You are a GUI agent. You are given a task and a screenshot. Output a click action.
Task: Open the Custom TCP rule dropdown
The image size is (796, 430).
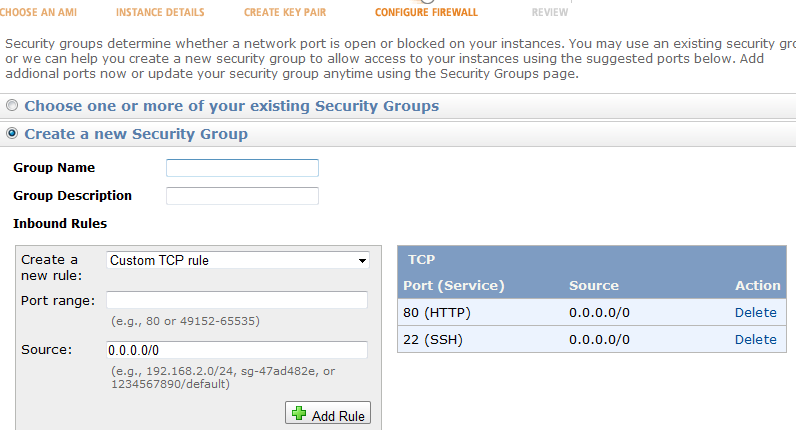(238, 260)
